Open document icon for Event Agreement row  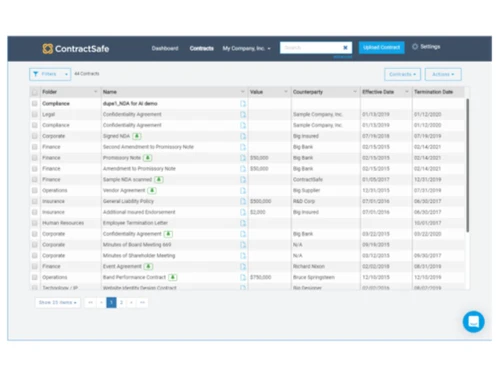pos(243,266)
